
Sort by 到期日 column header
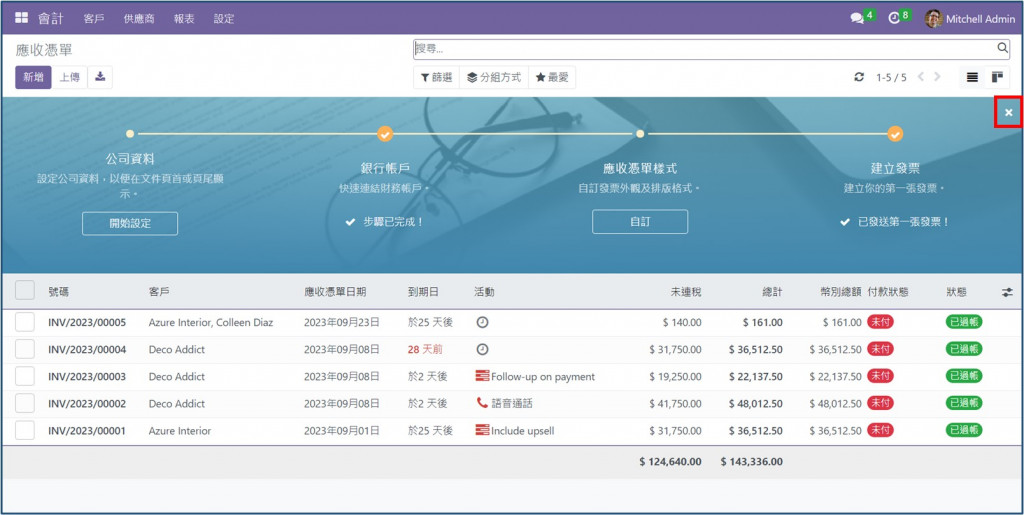(423, 292)
